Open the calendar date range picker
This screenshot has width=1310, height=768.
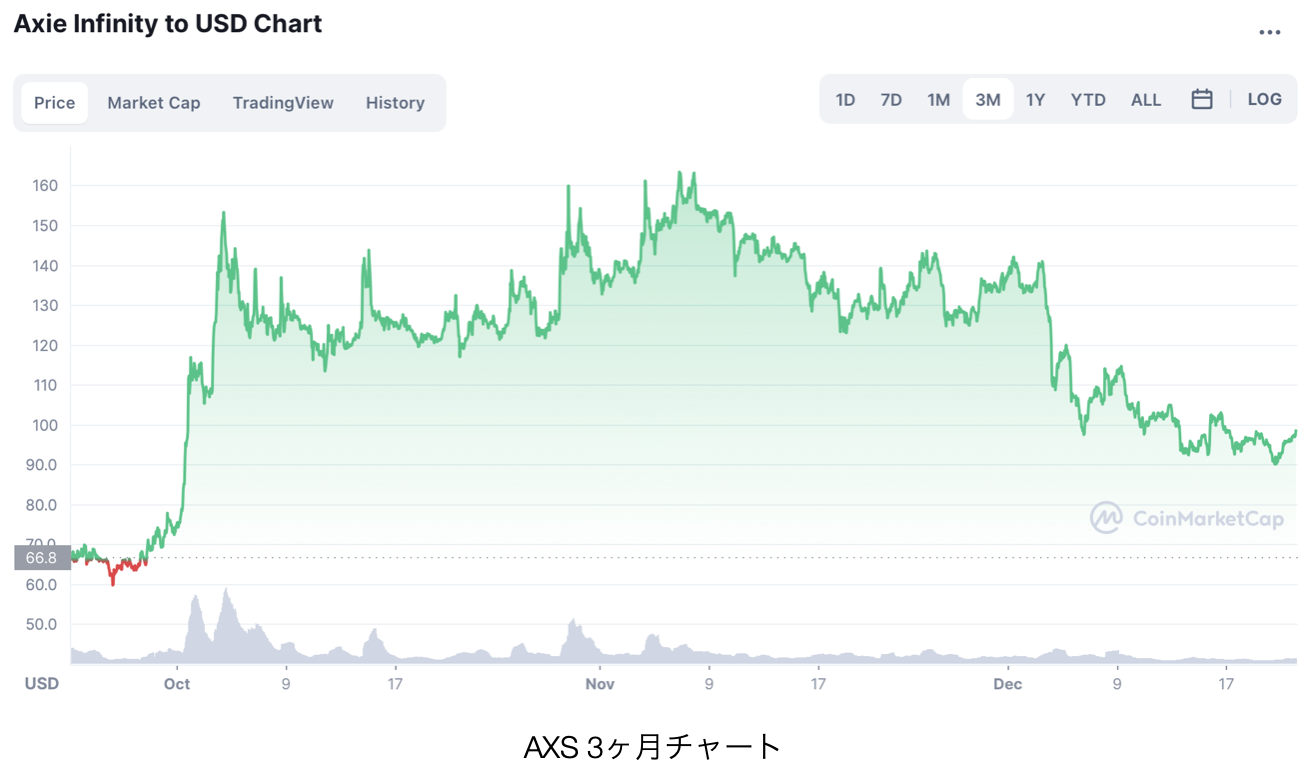[1202, 99]
